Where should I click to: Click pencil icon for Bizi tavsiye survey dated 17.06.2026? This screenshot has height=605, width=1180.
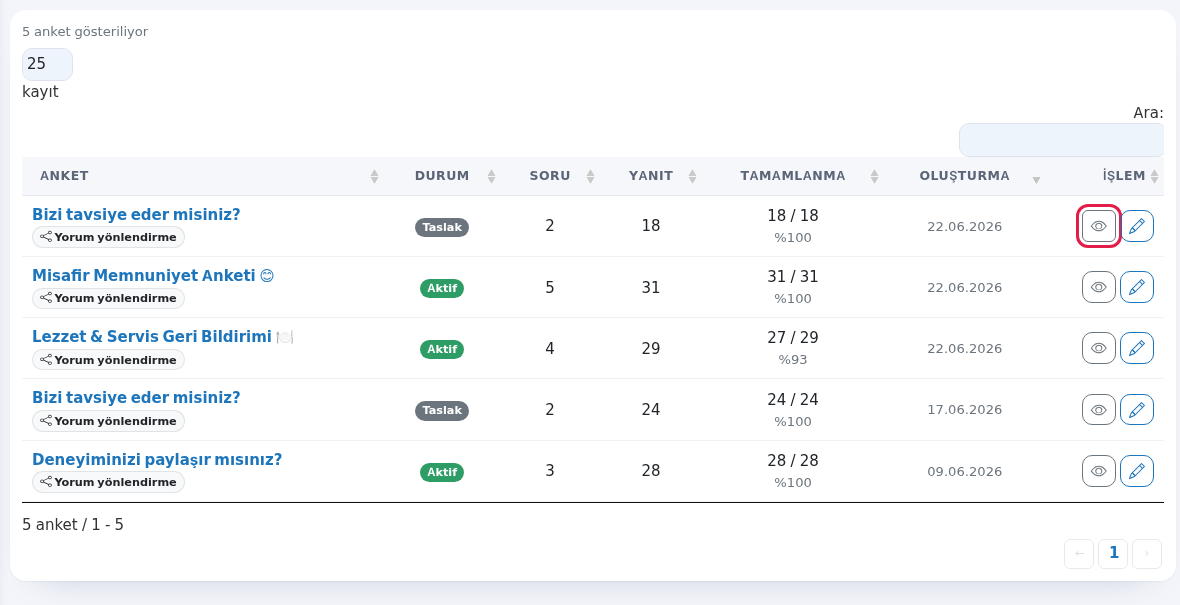[1137, 410]
